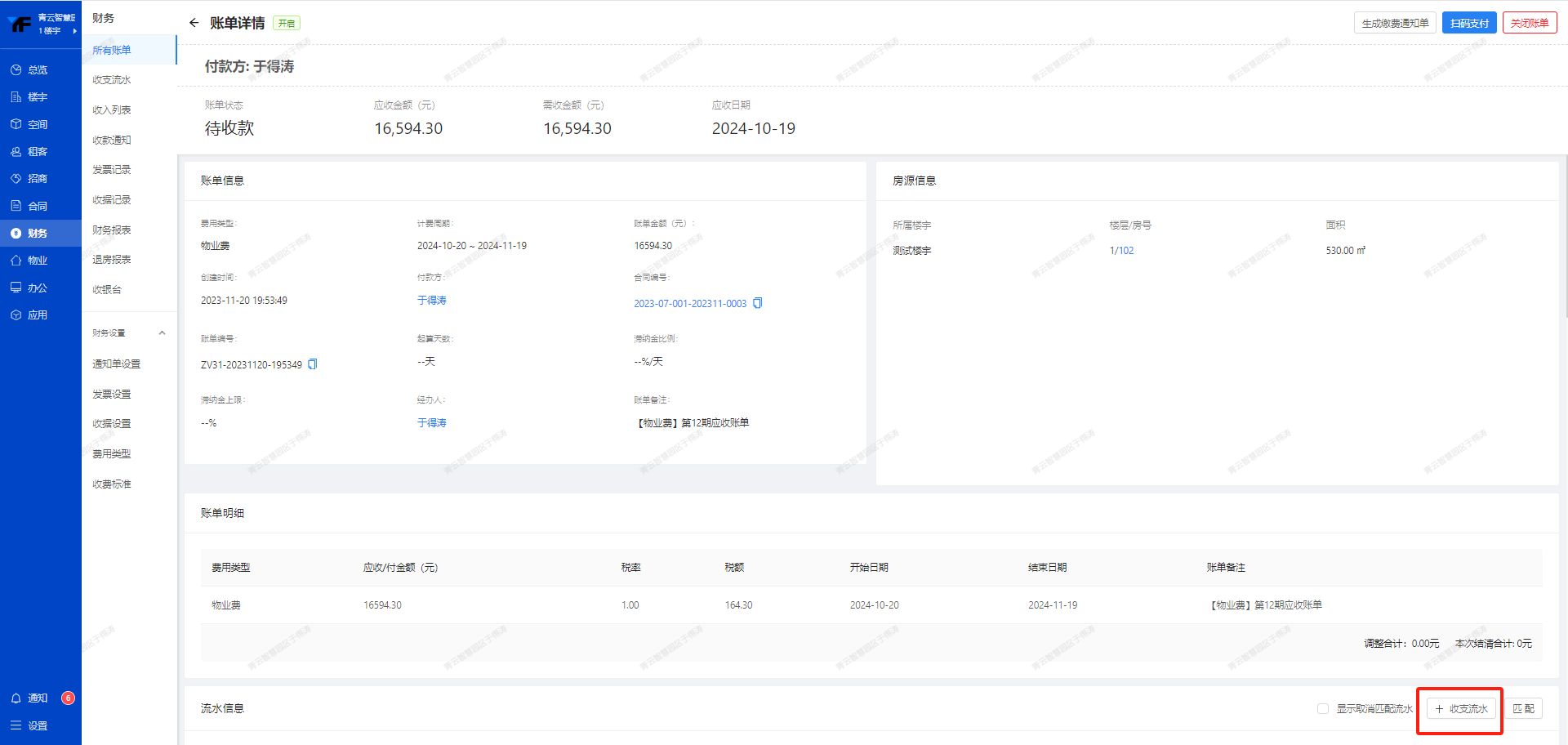Click the back arrow beside 账单详情
The image size is (1568, 745).
194,23
